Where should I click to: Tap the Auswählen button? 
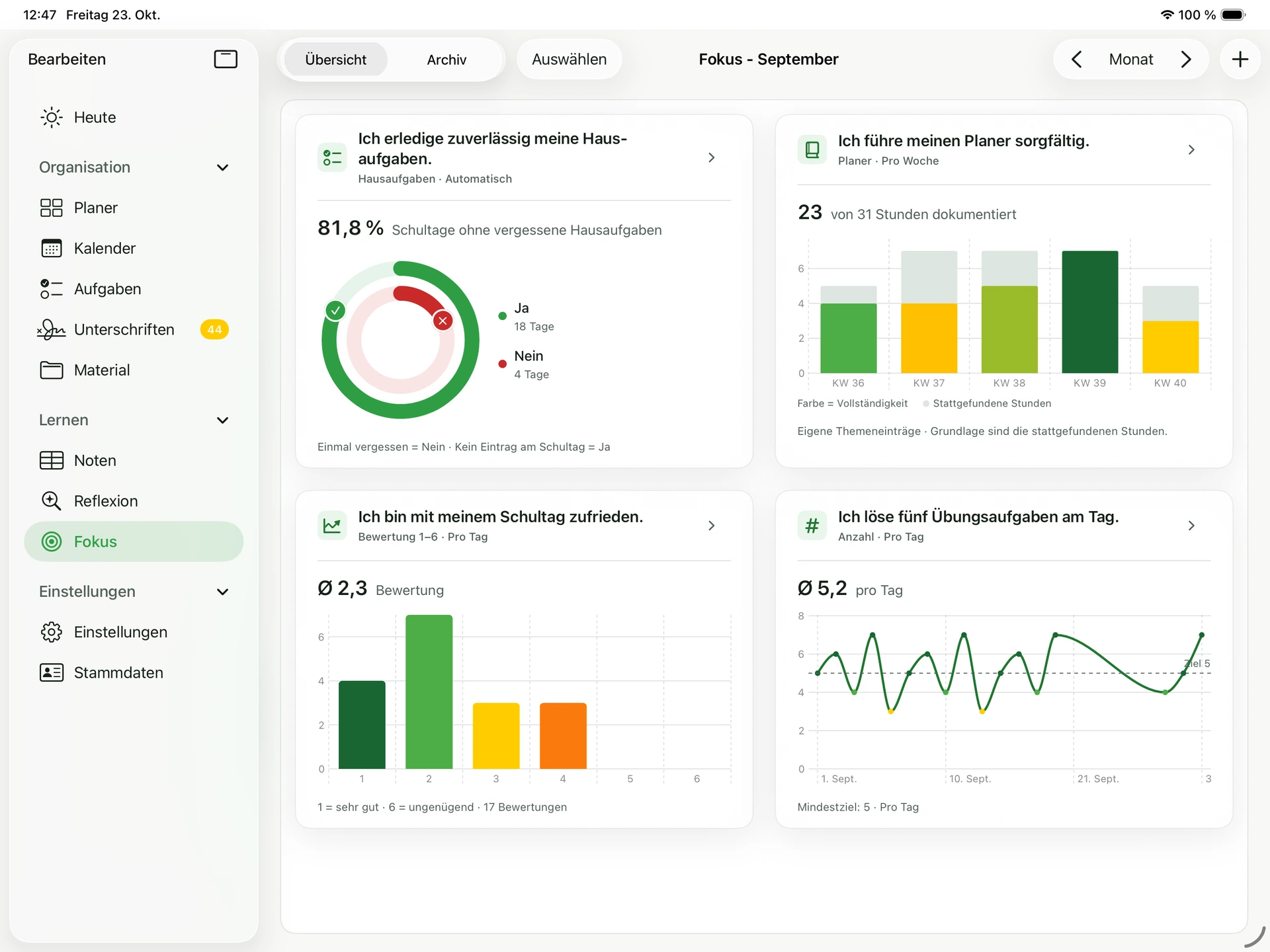point(569,59)
